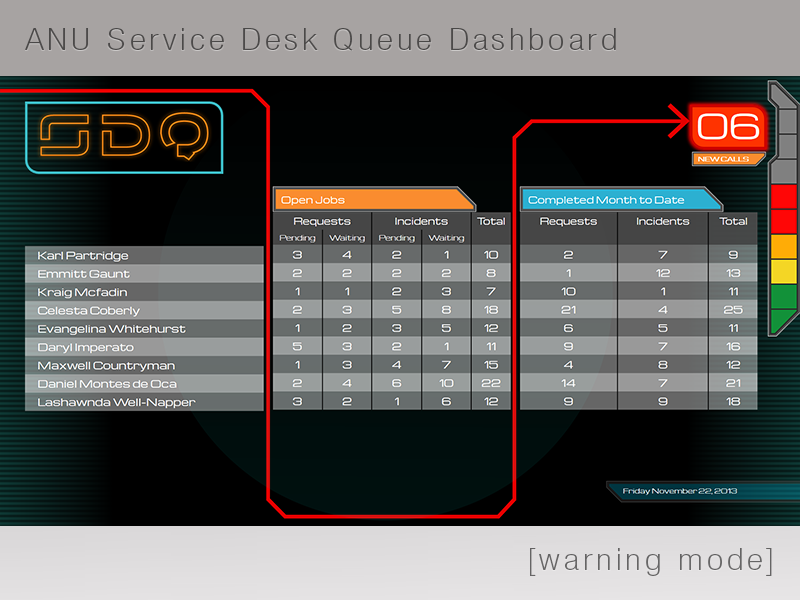The width and height of the screenshot is (800, 600).
Task: Click the Friday November 22, 2013 date box
Action: [679, 491]
